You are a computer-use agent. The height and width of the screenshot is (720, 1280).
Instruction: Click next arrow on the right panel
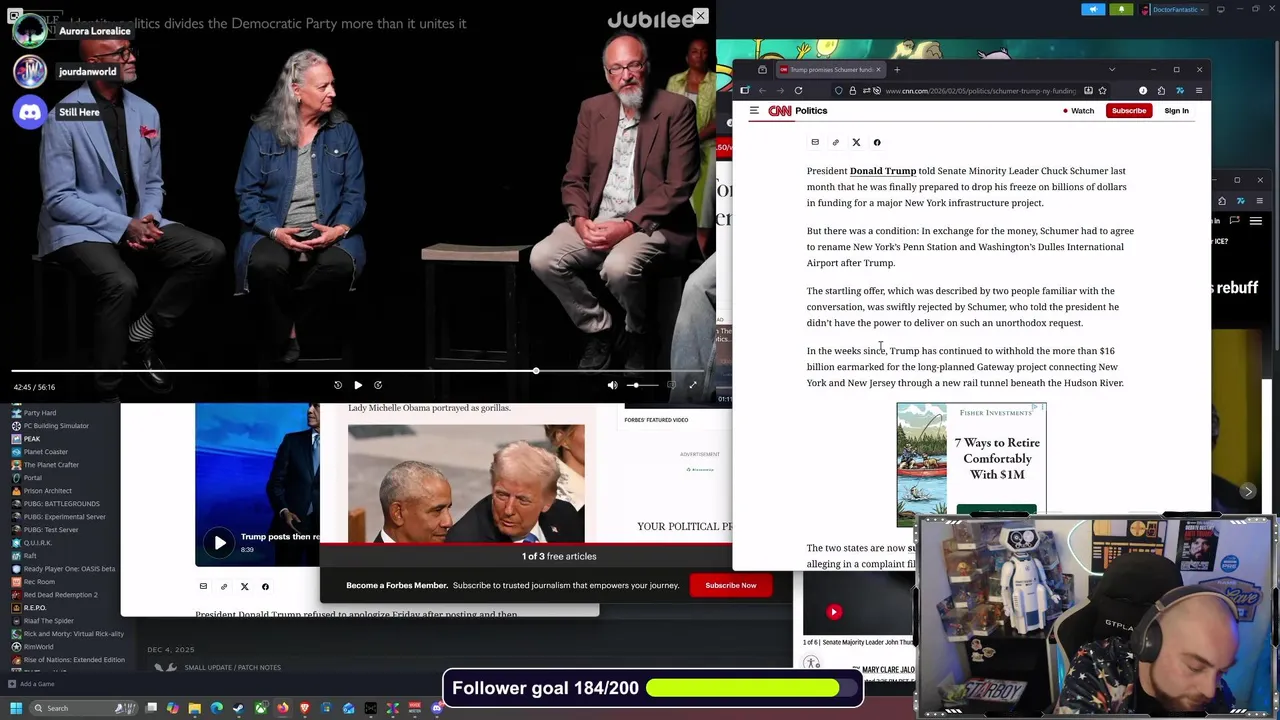(x=1248, y=491)
